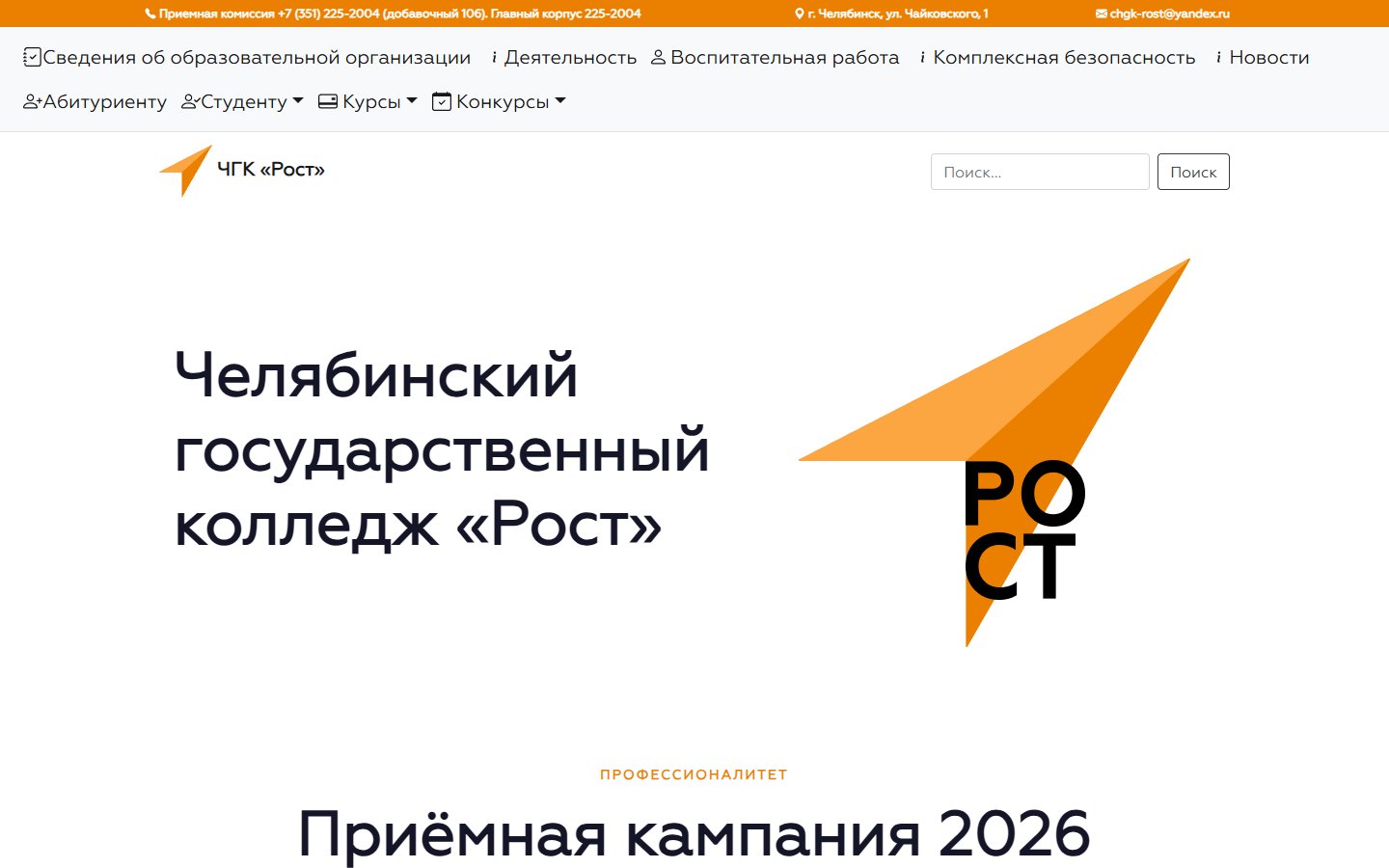The image size is (1389, 868).
Task: Focus the 'Поиск...' search input field
Action: [1040, 172]
